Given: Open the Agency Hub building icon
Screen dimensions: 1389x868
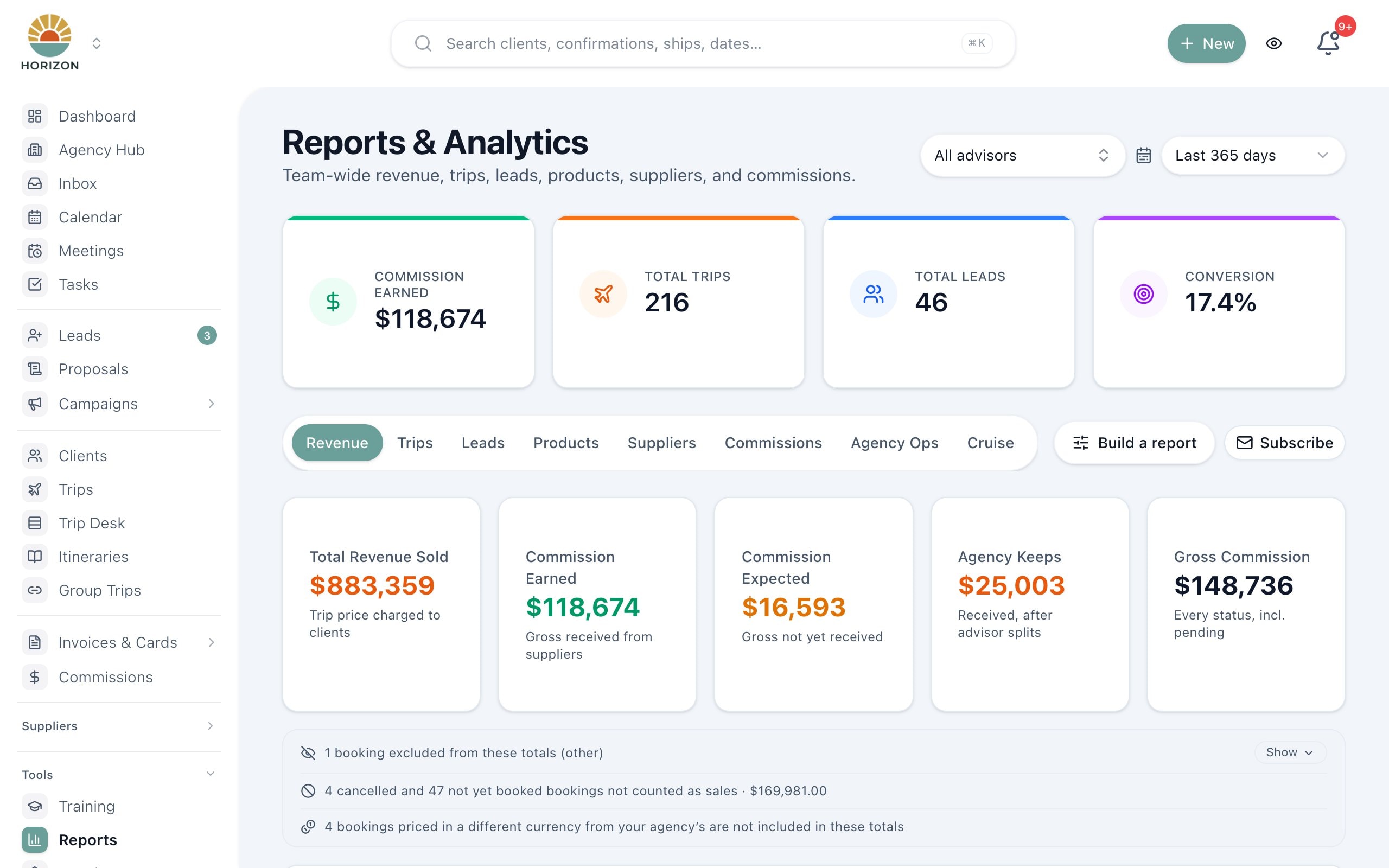Looking at the screenshot, I should (34, 150).
